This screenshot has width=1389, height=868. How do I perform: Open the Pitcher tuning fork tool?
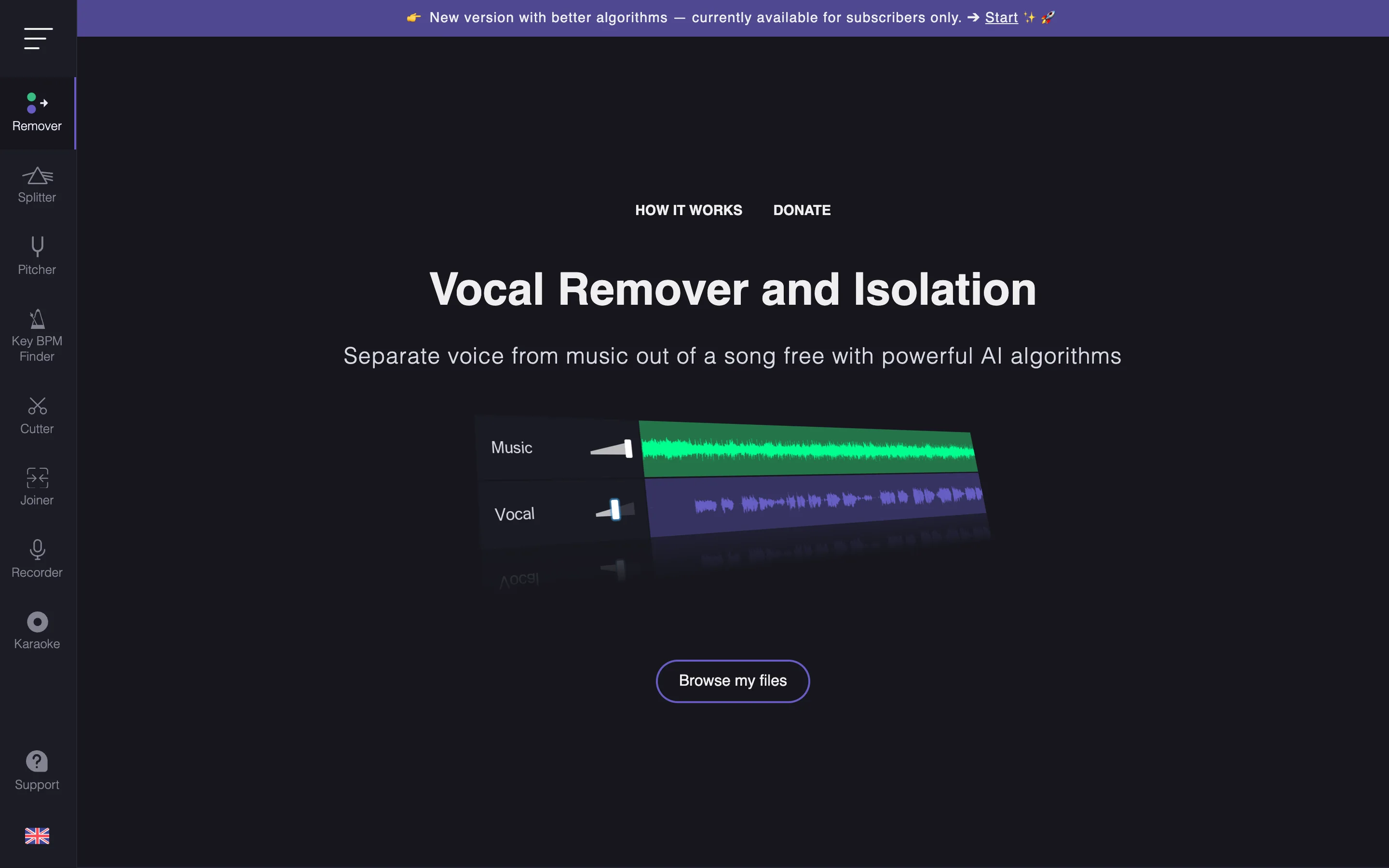(x=37, y=257)
